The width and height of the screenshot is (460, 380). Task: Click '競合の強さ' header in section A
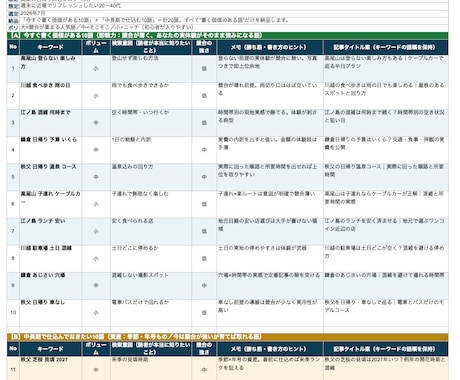coord(204,47)
